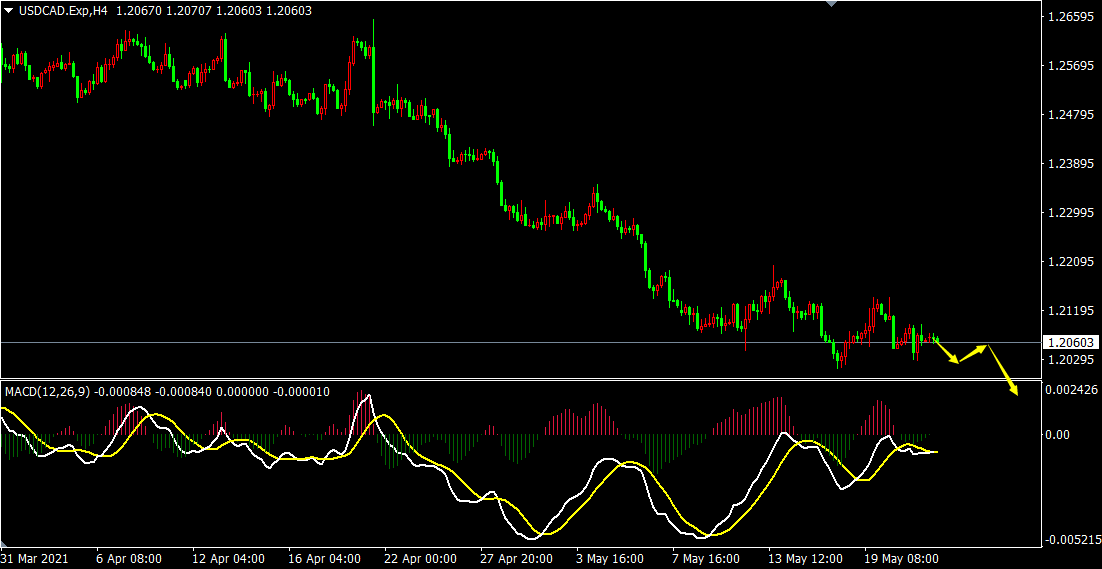Image resolution: width=1102 pixels, height=569 pixels.
Task: Select the yellow upward rebound arrow
Action: [x=973, y=353]
